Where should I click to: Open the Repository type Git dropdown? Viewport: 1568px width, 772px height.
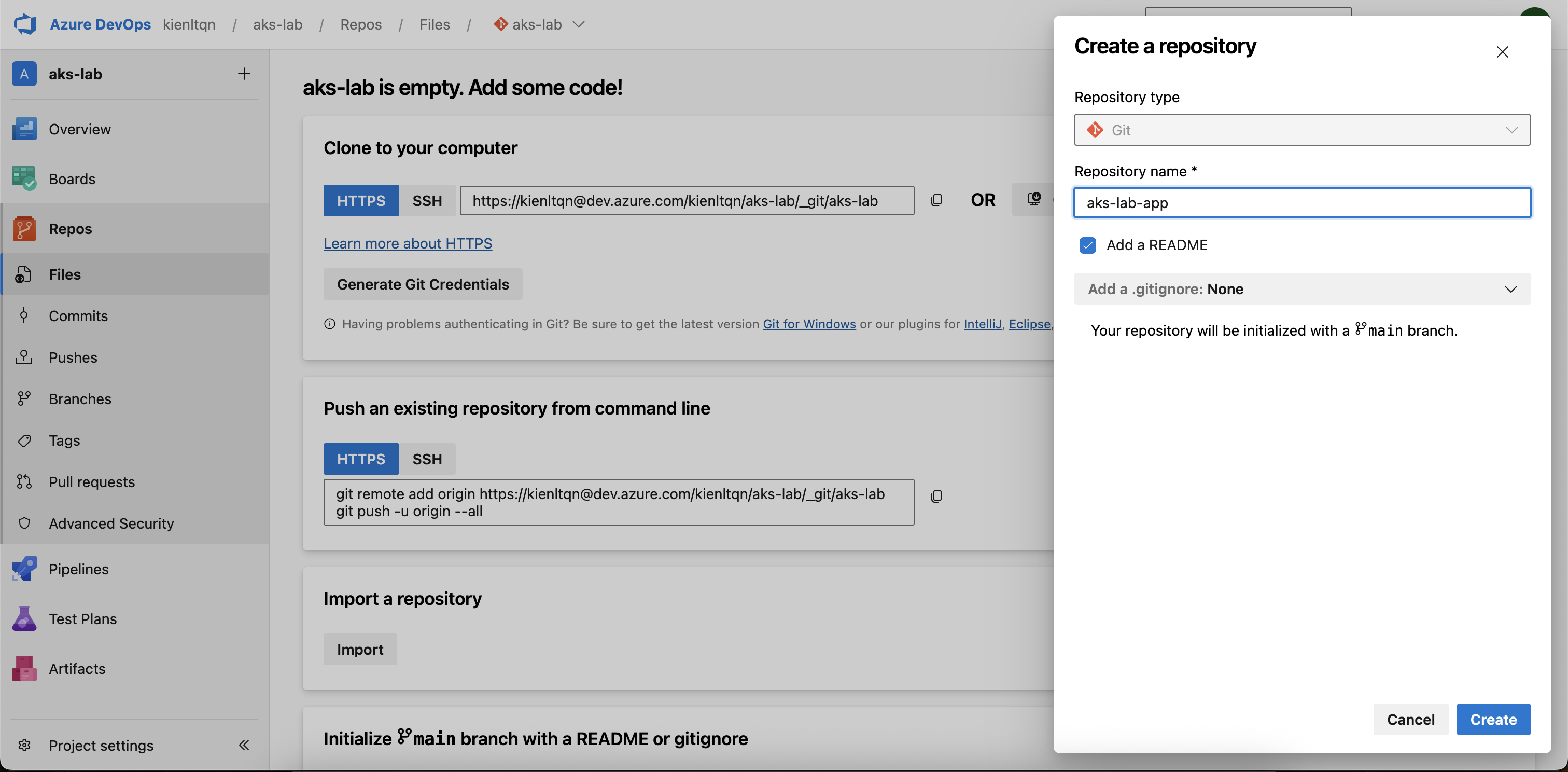(x=1301, y=130)
